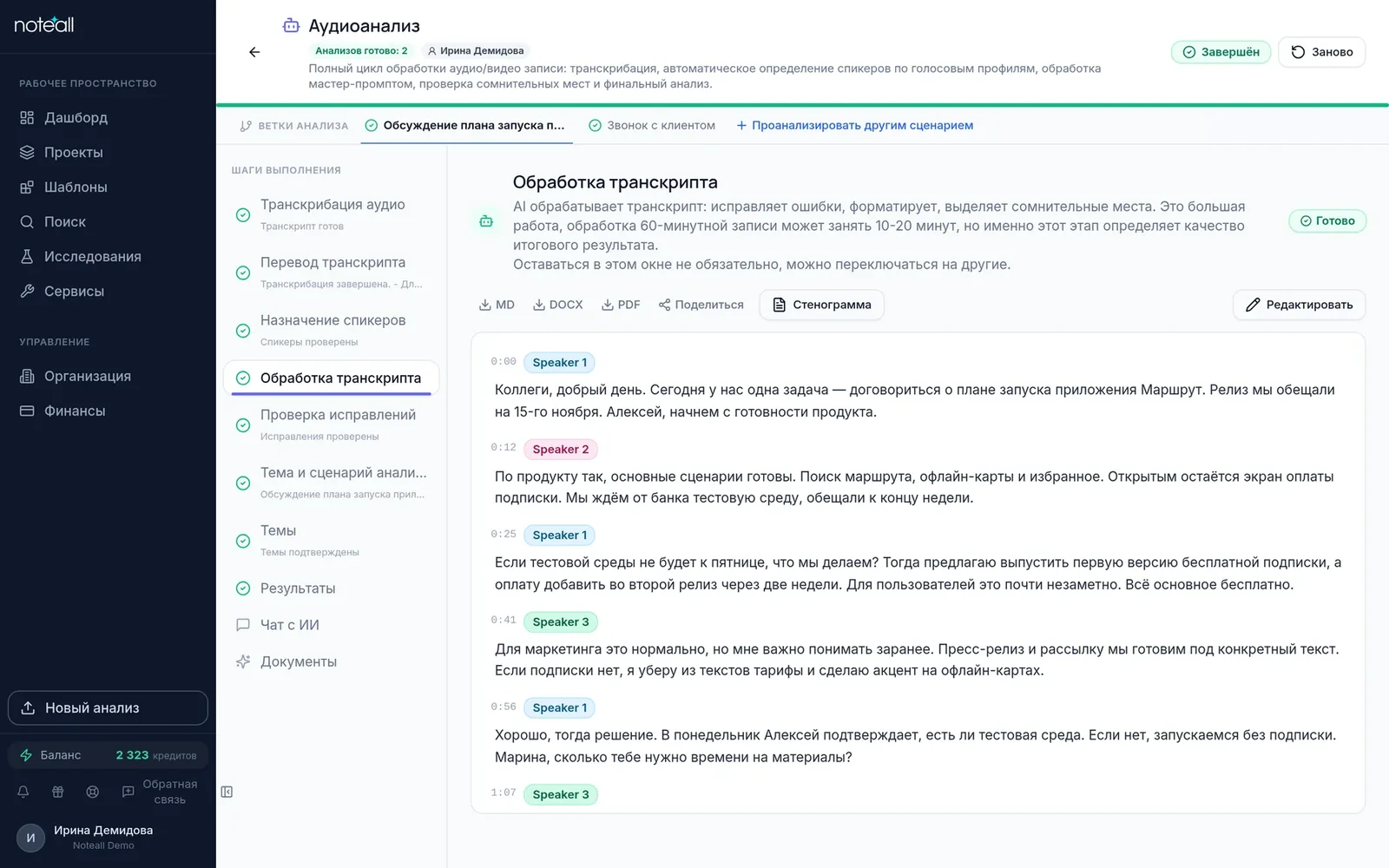This screenshot has width=1389, height=868.
Task: Click the notifications bell icon
Action: 23,792
